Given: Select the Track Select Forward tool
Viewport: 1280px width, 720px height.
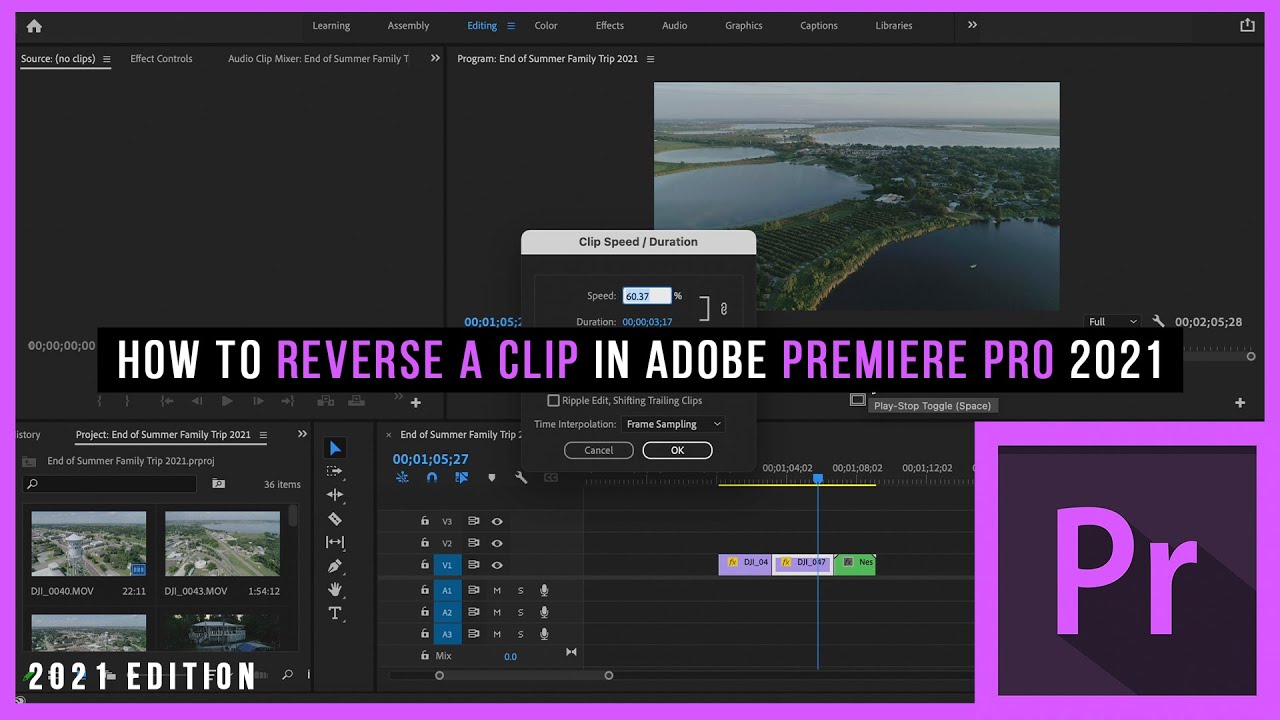Looking at the screenshot, I should click(x=335, y=471).
